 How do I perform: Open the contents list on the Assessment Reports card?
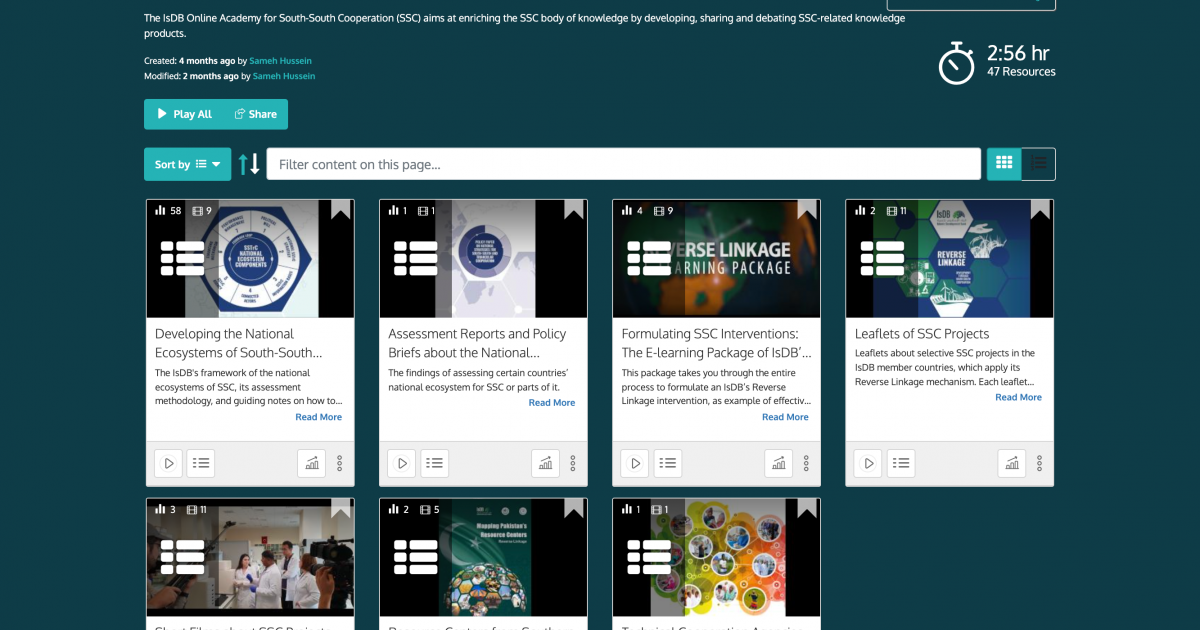(x=434, y=463)
